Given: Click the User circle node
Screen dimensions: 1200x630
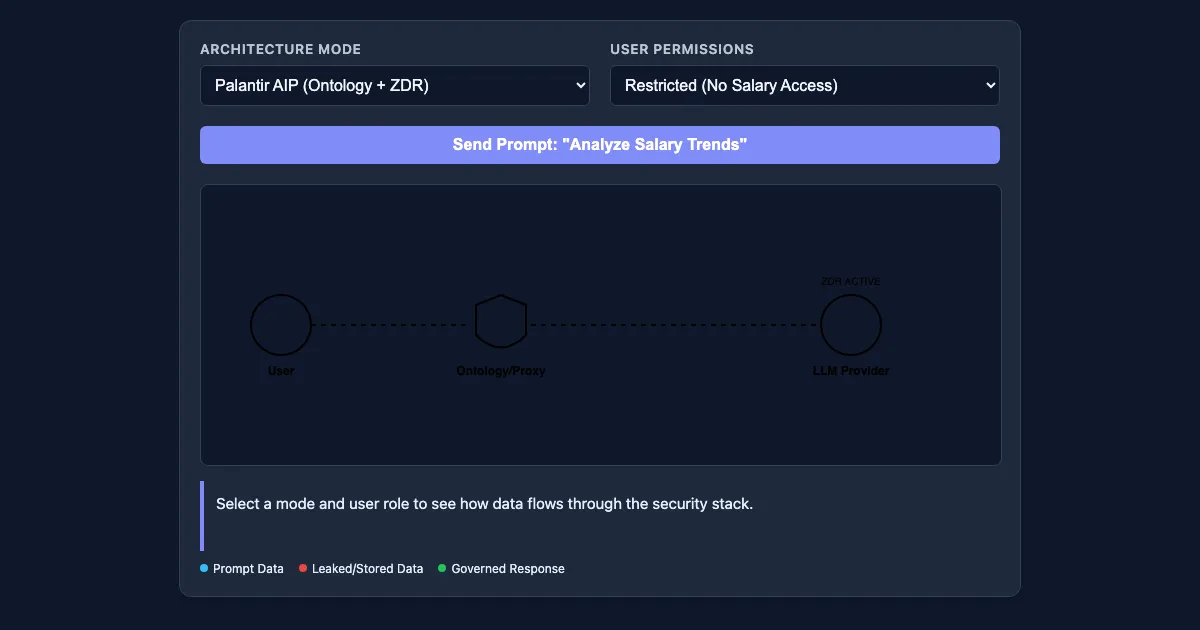Looking at the screenshot, I should tap(281, 325).
